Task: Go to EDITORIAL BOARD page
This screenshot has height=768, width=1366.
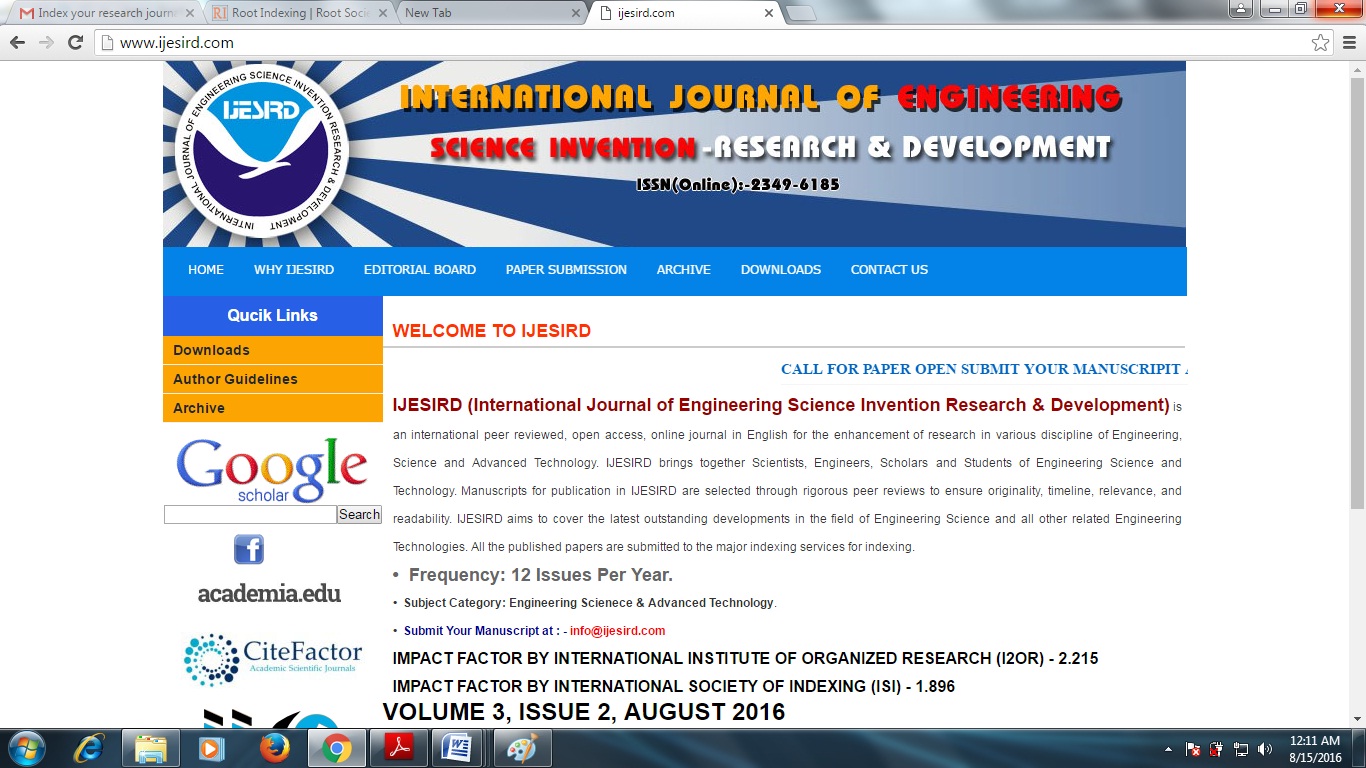Action: tap(420, 270)
